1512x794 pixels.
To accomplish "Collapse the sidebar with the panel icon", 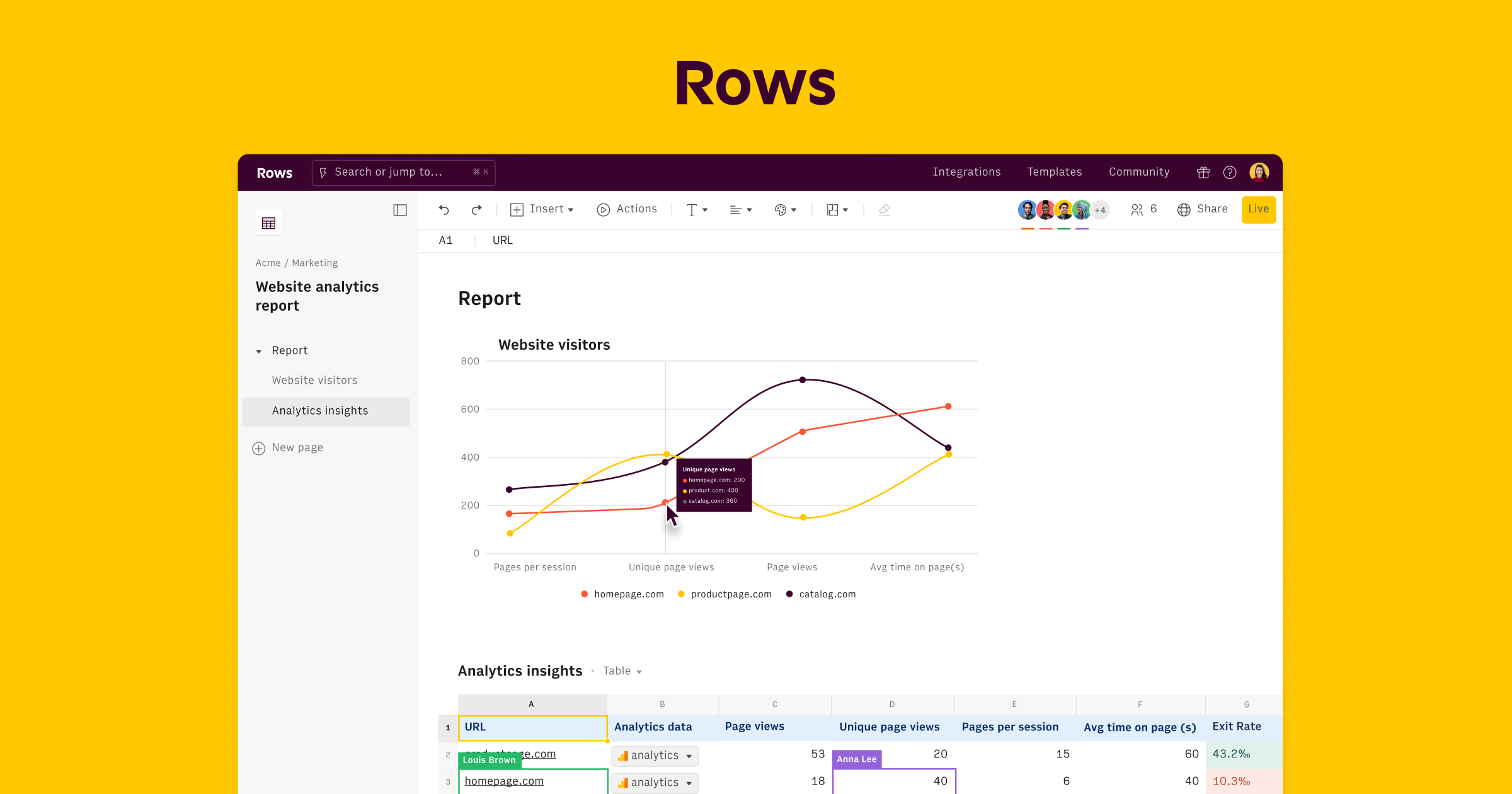I will pos(400,210).
